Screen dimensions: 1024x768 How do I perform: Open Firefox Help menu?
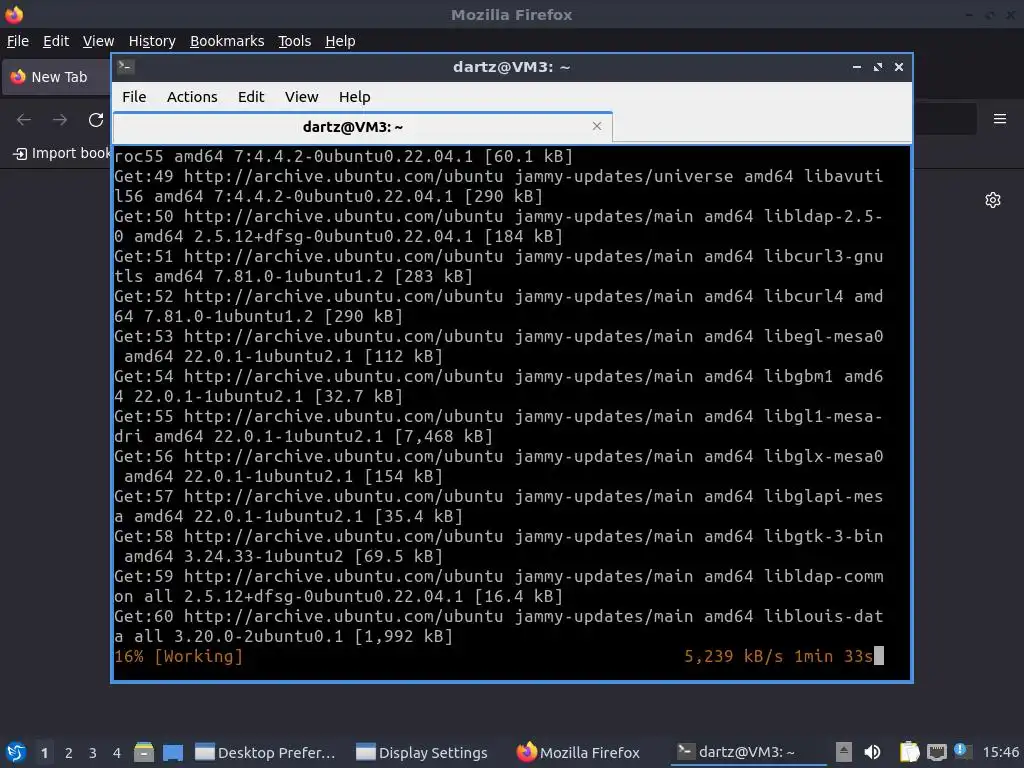pos(340,41)
